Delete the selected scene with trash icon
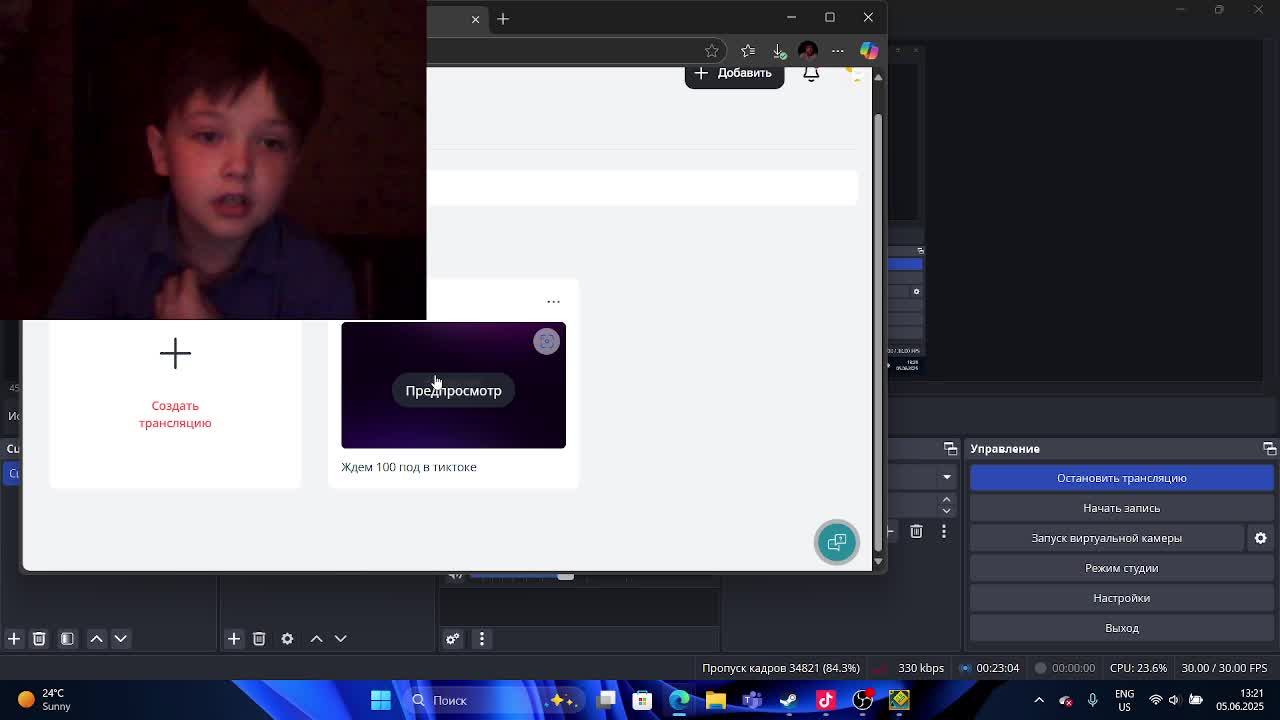The width and height of the screenshot is (1280, 720). pyautogui.click(x=39, y=638)
